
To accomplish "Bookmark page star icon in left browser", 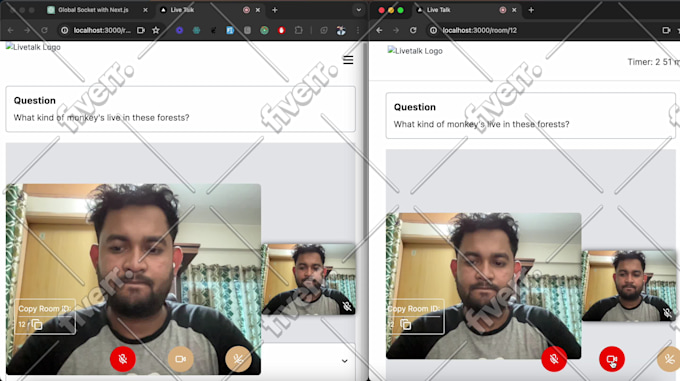I will coord(156,30).
